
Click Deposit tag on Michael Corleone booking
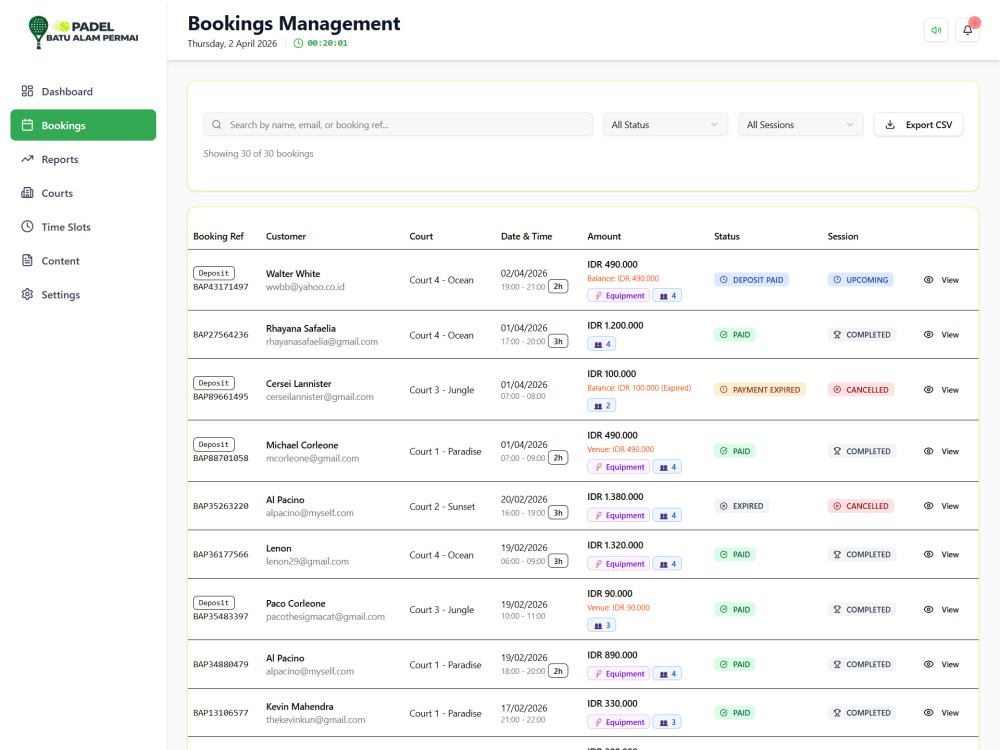pos(214,445)
